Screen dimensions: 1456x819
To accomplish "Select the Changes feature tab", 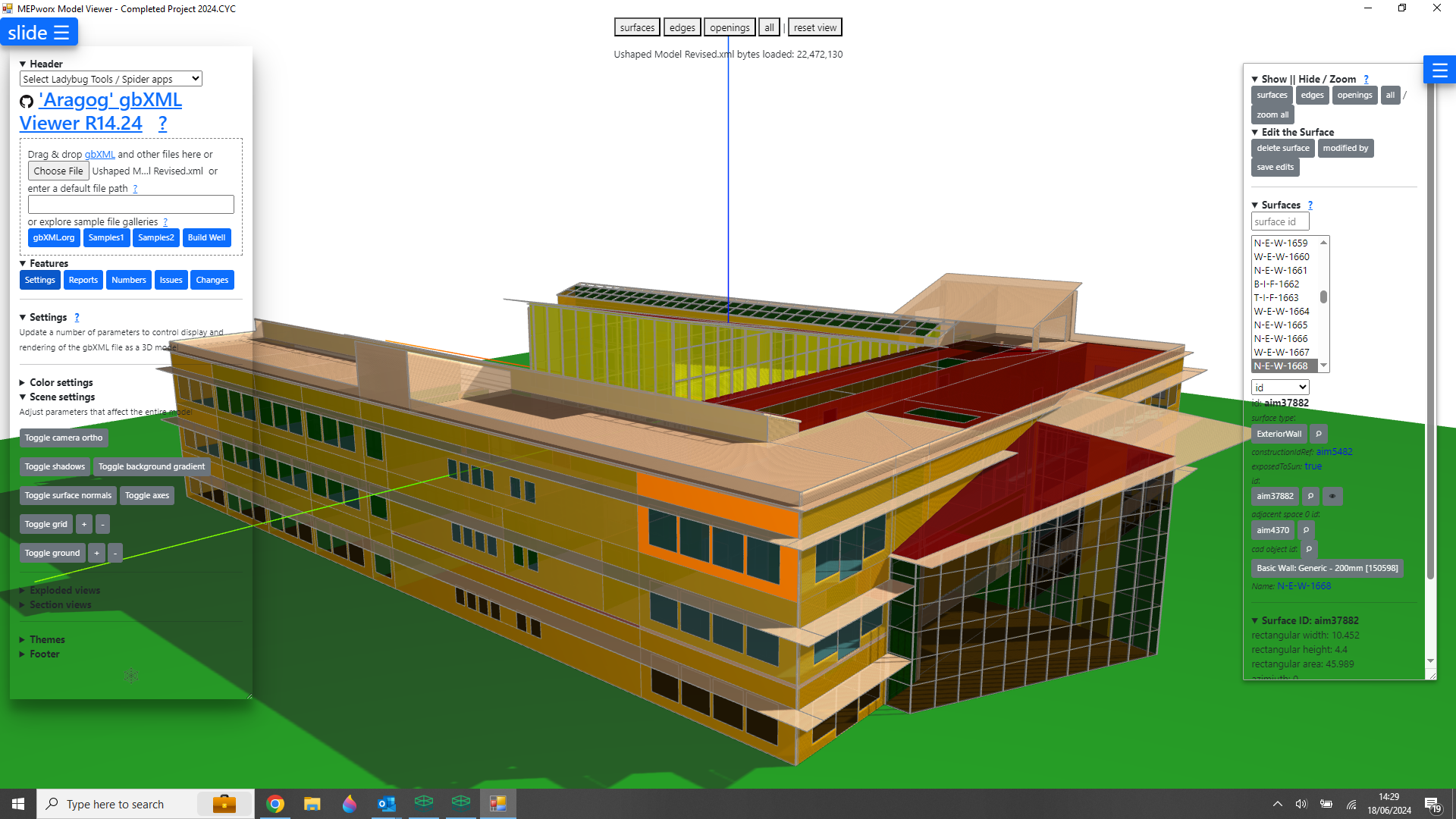I will [212, 280].
